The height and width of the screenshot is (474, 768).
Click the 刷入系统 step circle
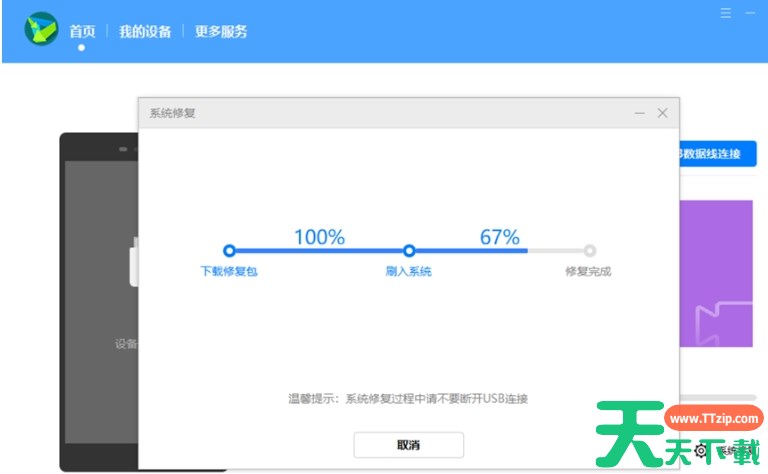[x=409, y=251]
